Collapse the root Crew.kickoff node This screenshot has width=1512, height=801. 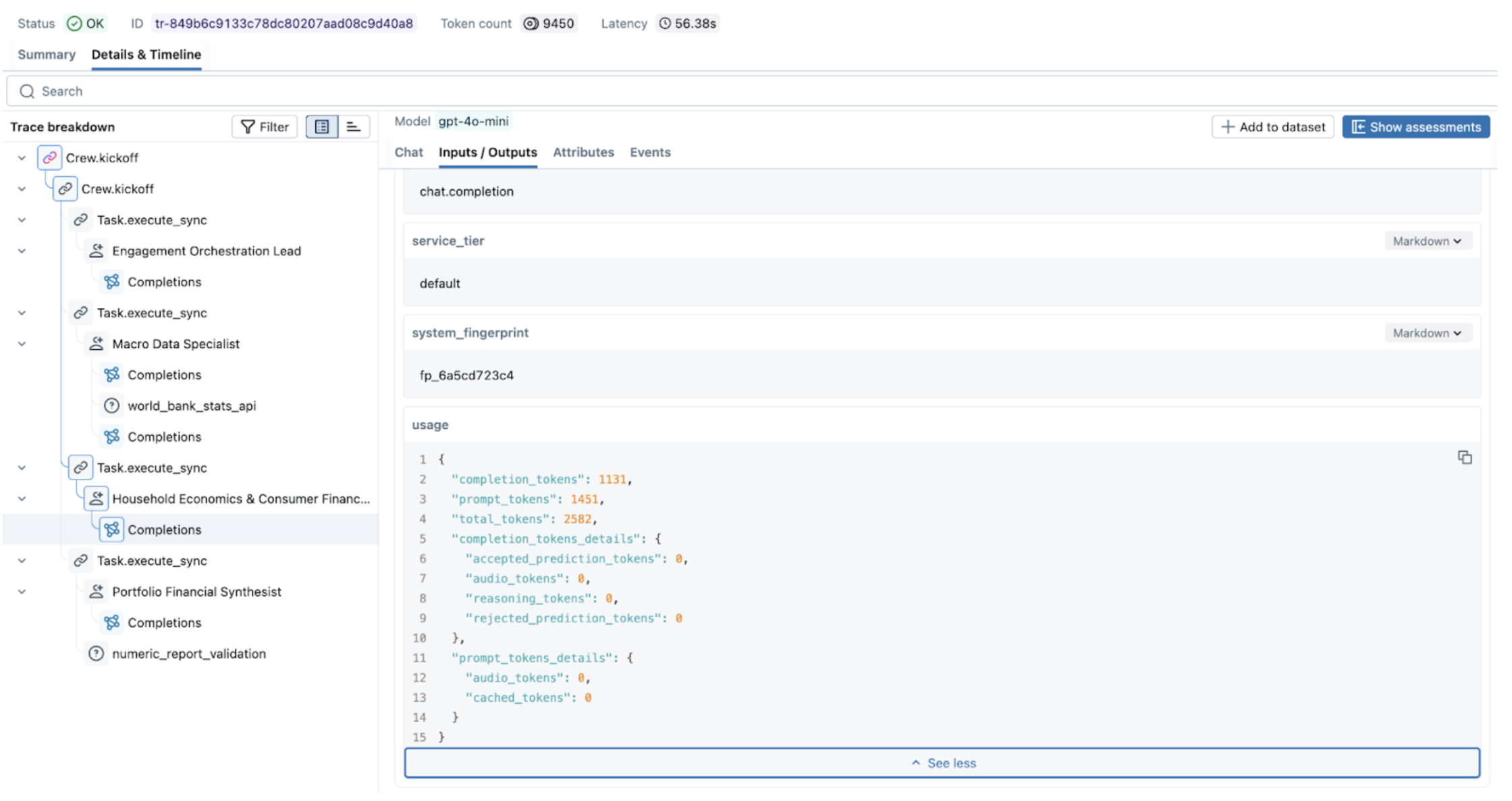(22, 158)
